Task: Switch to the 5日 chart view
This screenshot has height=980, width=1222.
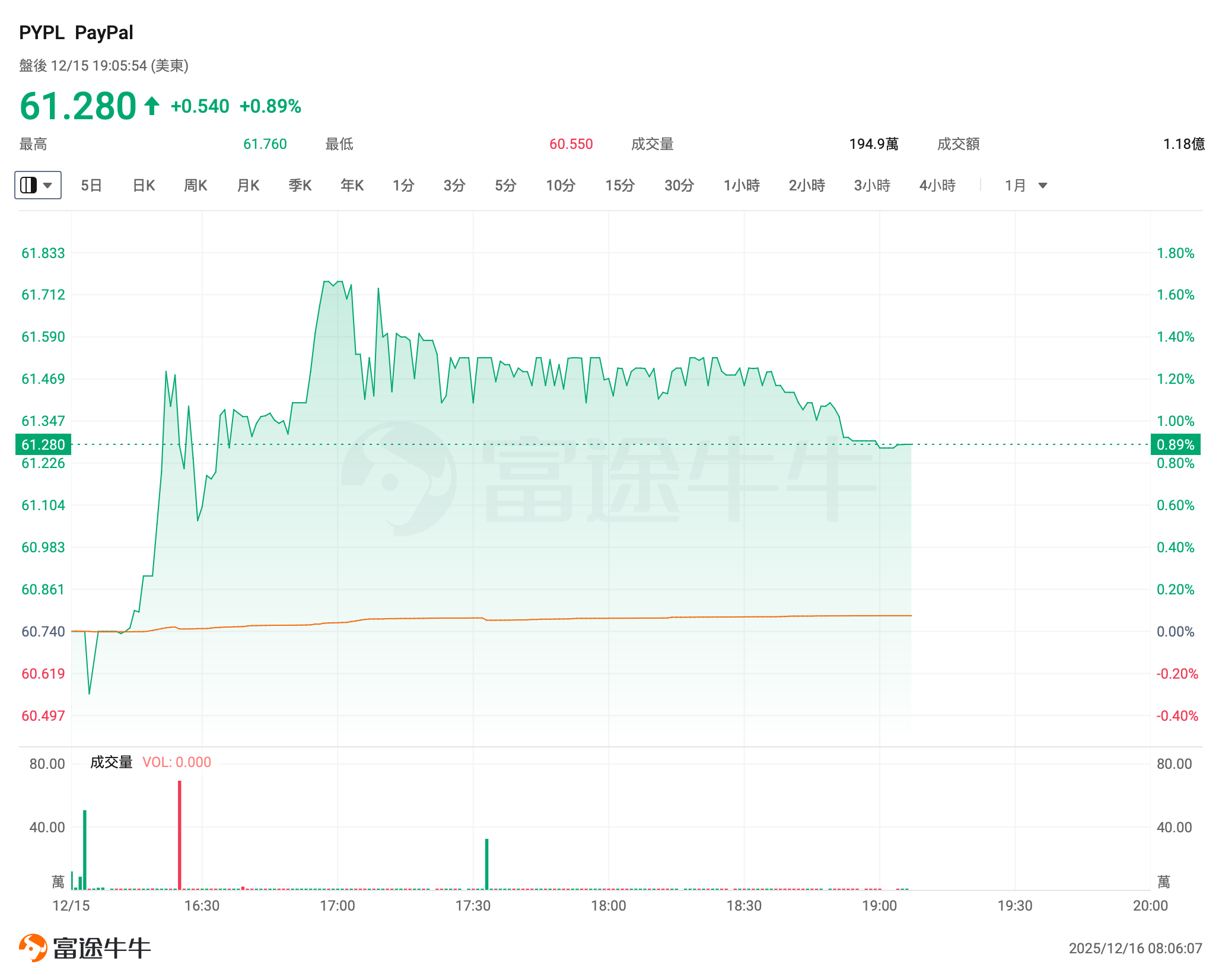Action: (91, 186)
